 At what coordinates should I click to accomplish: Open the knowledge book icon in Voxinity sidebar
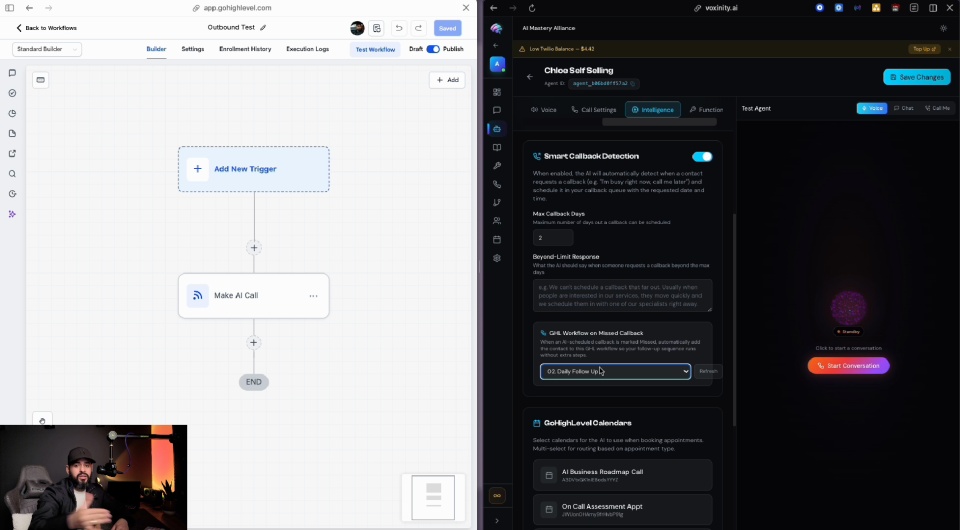497,147
